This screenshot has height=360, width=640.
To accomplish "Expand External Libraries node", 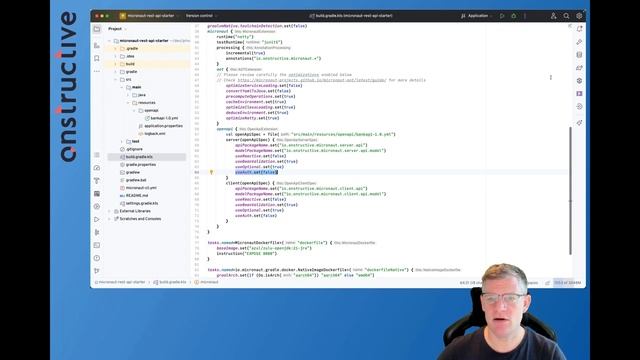I will (109, 211).
